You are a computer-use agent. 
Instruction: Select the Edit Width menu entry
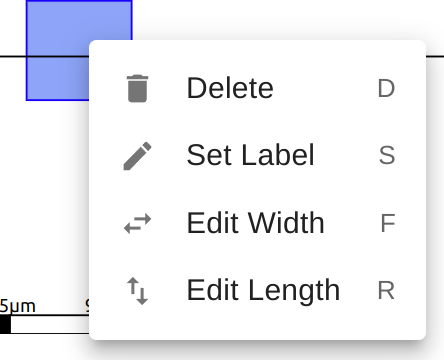coord(257,223)
